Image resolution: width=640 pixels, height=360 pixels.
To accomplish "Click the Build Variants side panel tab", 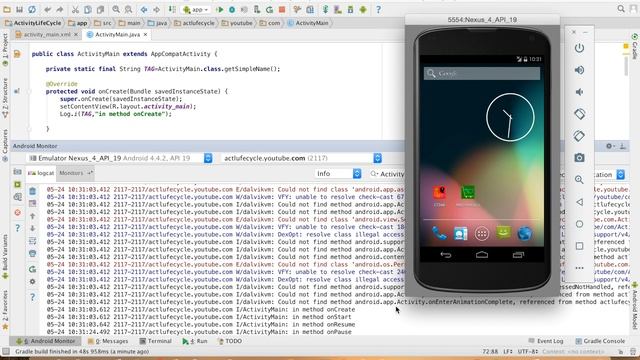I will [x=5, y=256].
